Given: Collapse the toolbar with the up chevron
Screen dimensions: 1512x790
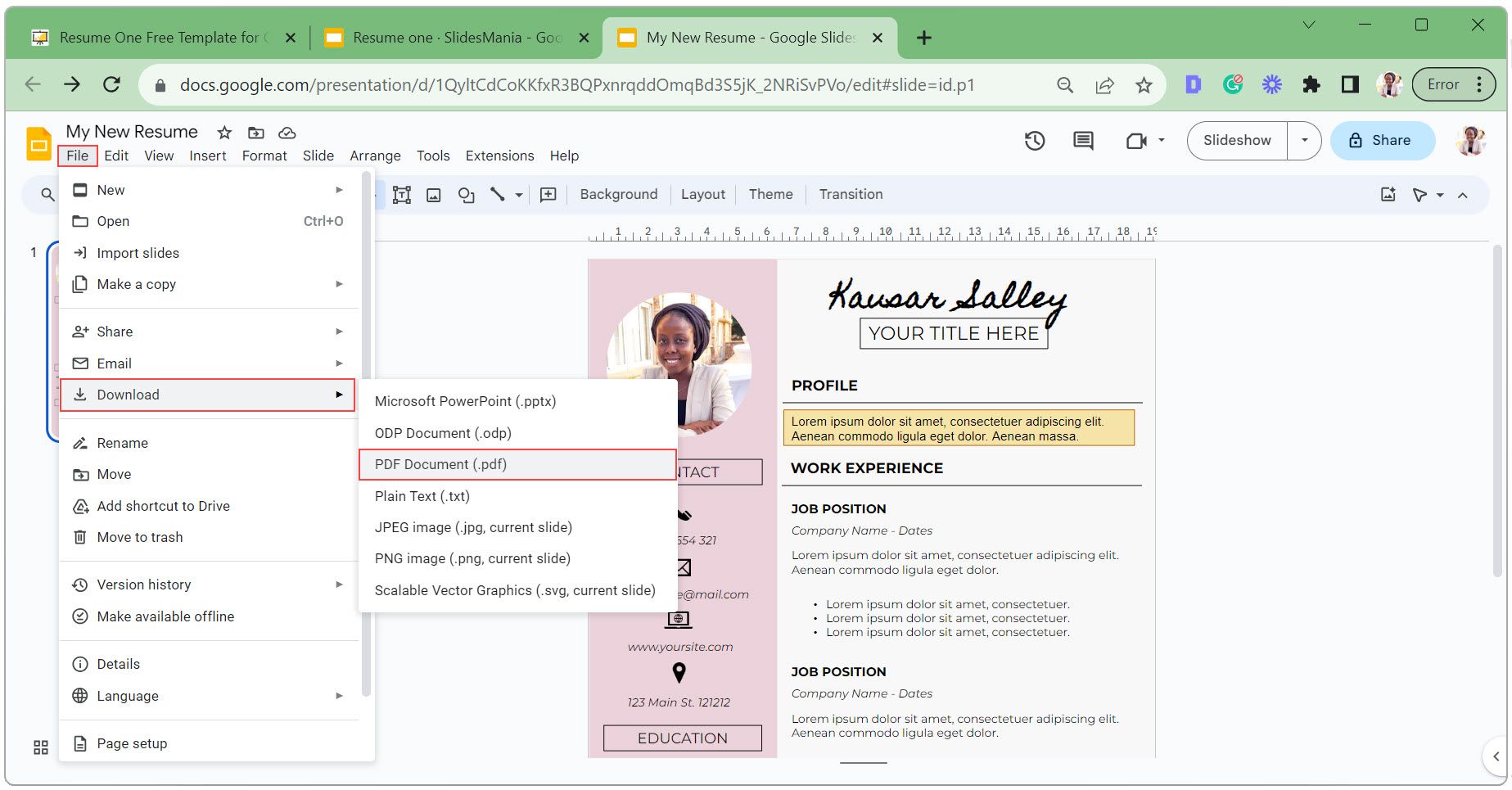Looking at the screenshot, I should [x=1463, y=195].
